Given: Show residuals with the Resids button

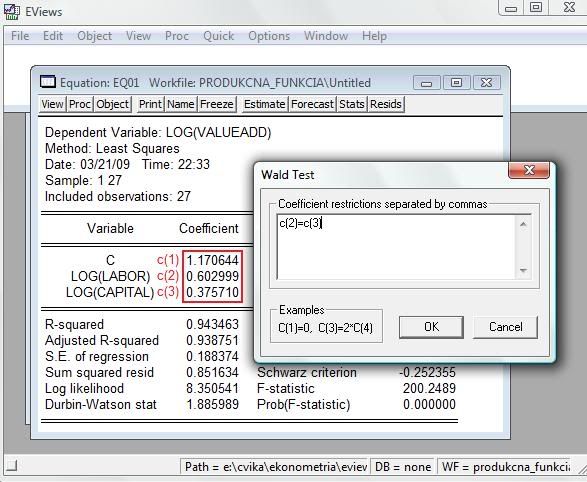Looking at the screenshot, I should click(x=386, y=104).
